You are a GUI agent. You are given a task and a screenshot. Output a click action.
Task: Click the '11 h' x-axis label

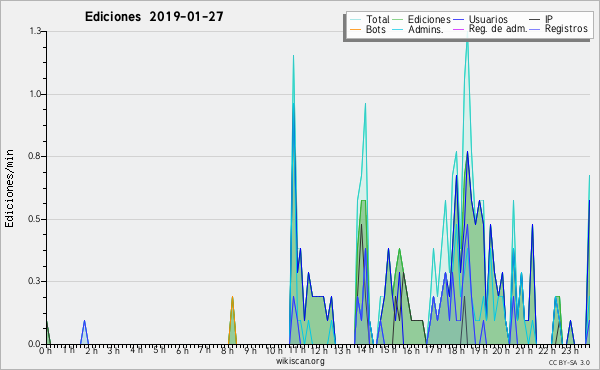click(297, 350)
